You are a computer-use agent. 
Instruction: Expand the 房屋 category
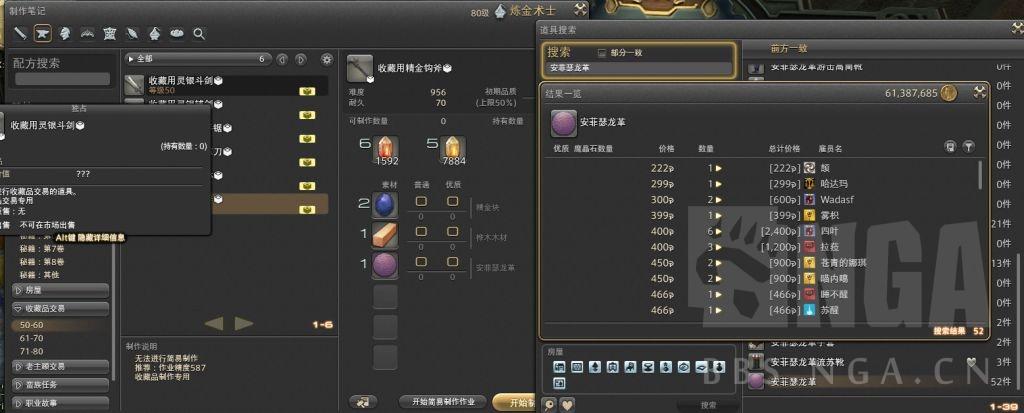60,289
